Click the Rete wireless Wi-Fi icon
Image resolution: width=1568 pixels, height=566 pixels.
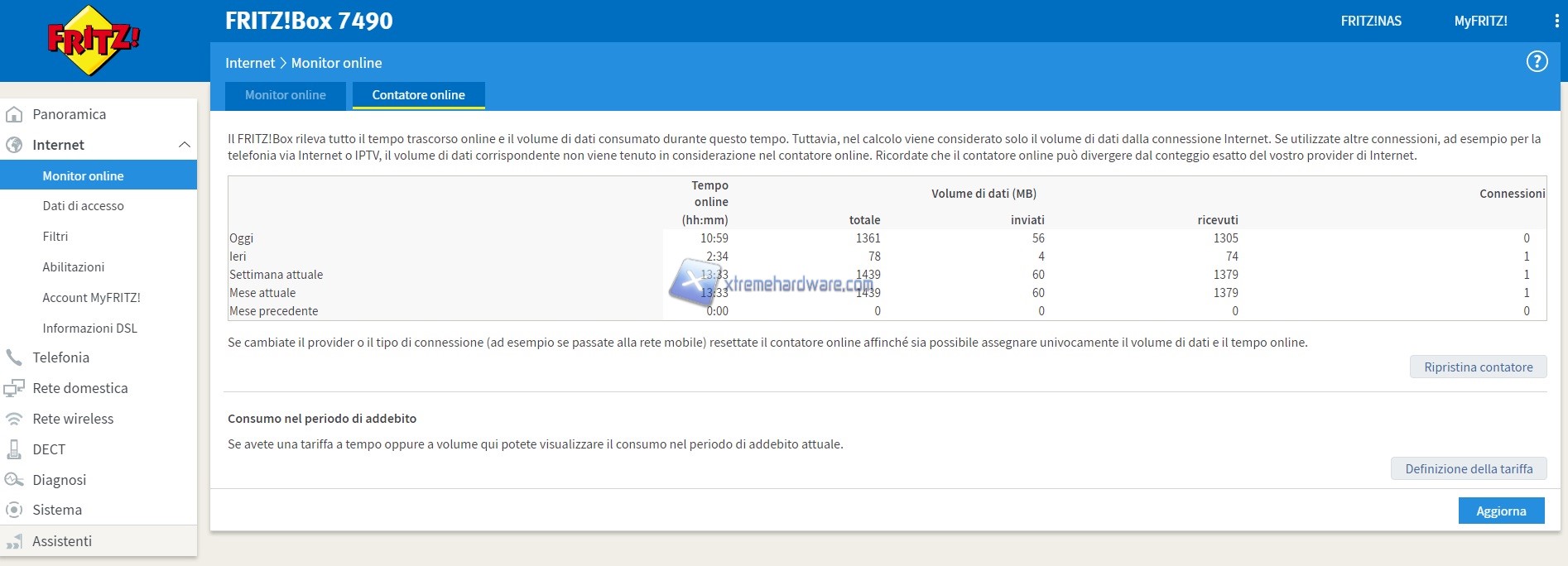[x=14, y=419]
